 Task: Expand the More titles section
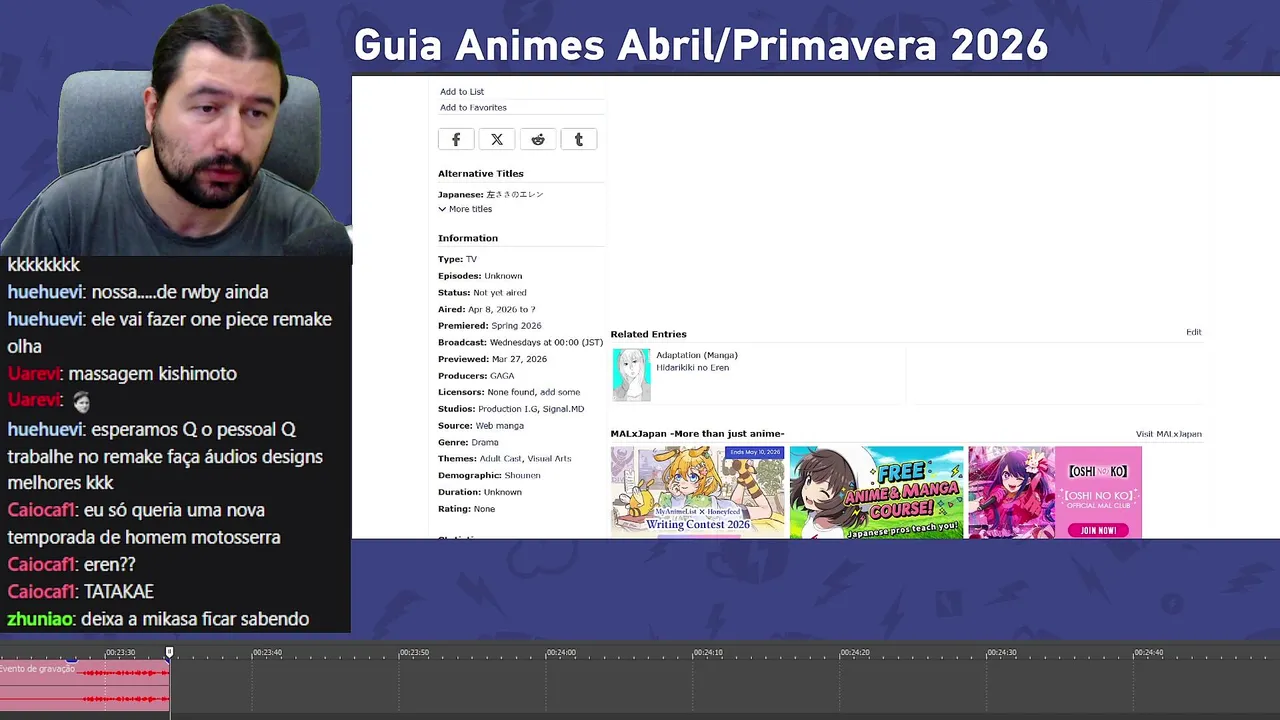tap(465, 209)
